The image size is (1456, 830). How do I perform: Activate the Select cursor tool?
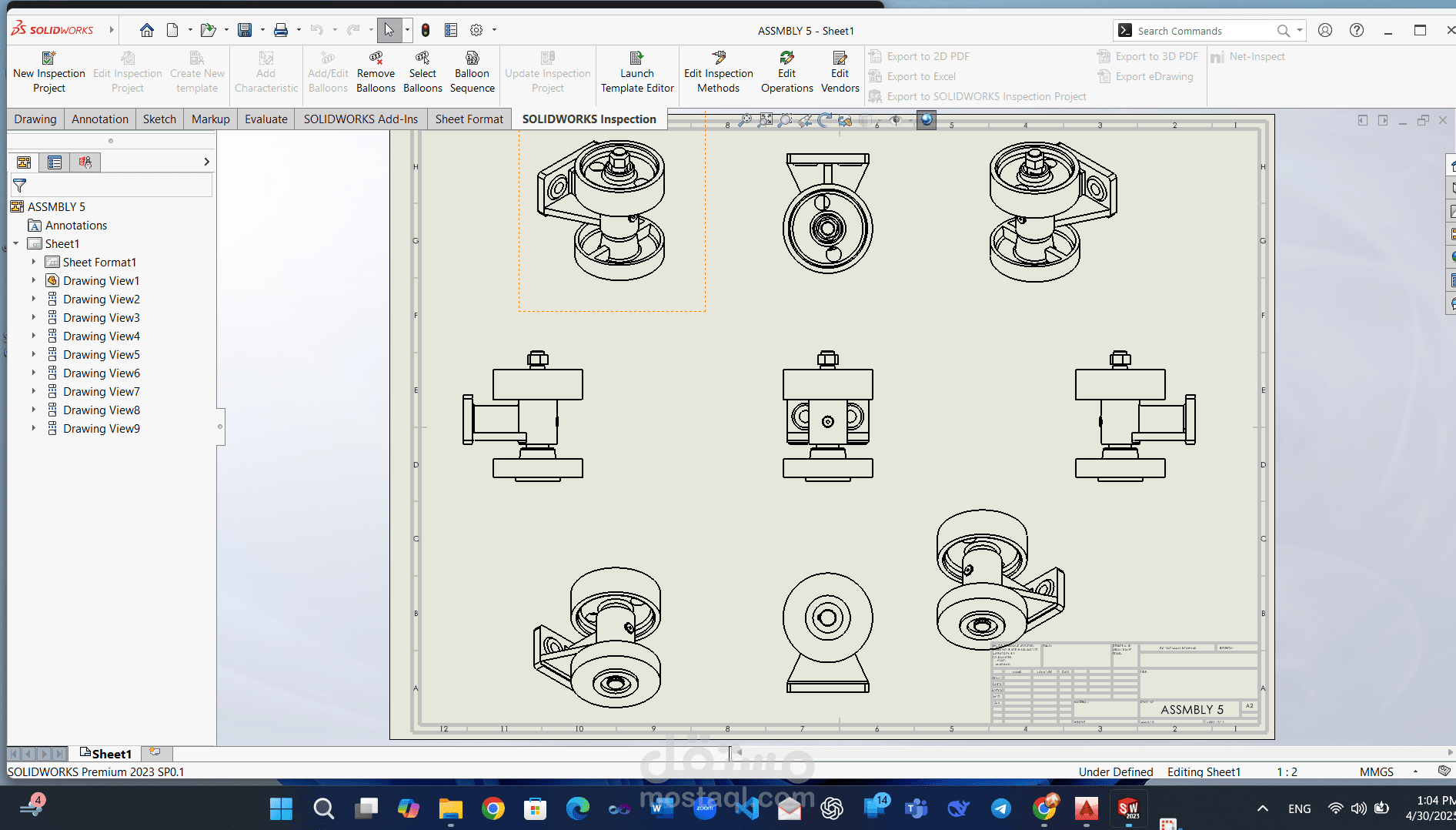coord(389,30)
